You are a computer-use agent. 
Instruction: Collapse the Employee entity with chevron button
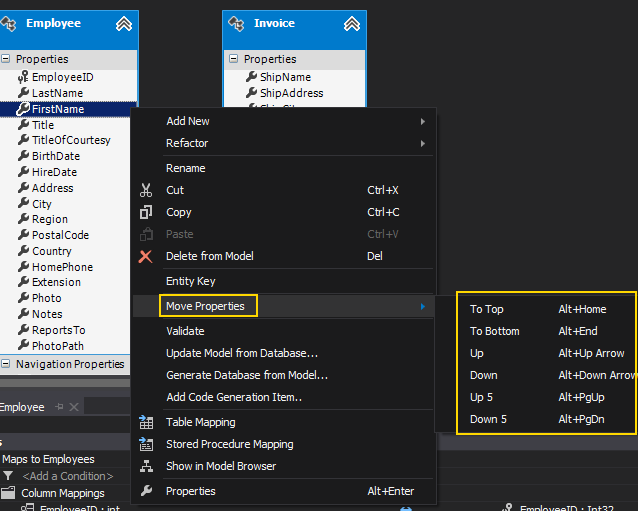[x=123, y=24]
